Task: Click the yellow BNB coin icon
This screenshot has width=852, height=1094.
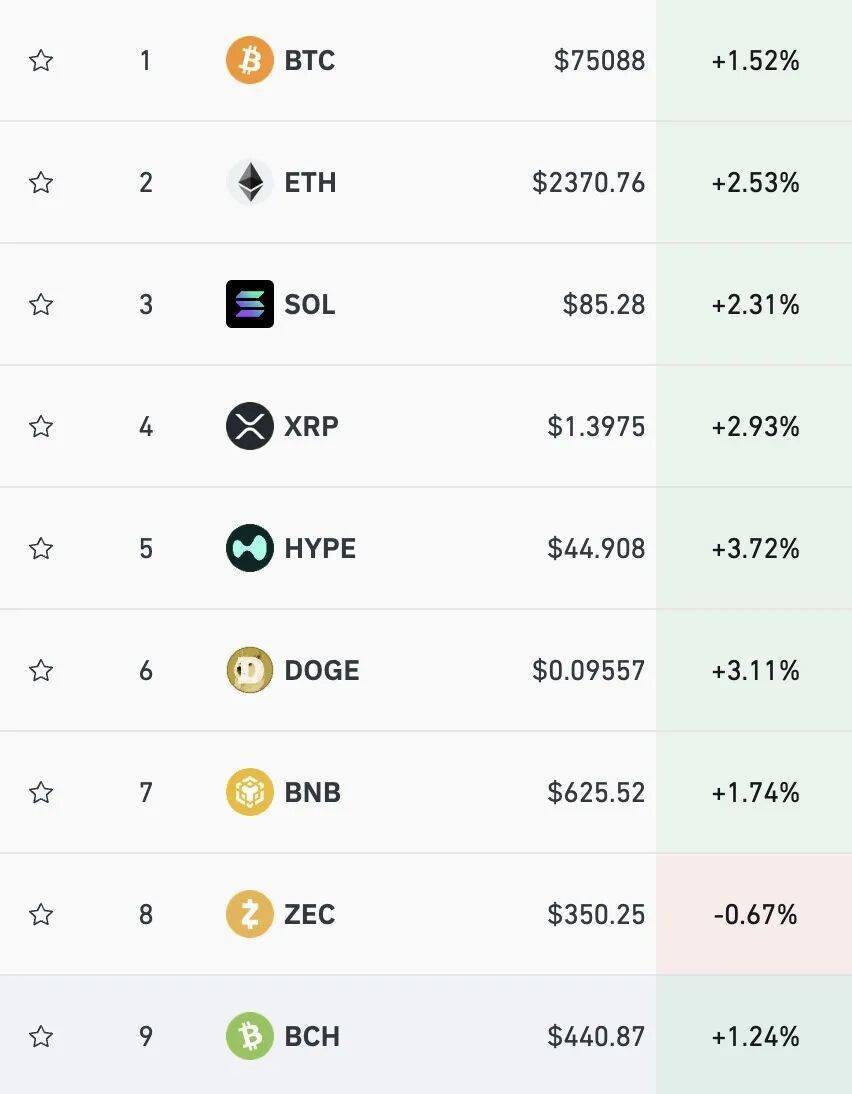Action: (249, 792)
